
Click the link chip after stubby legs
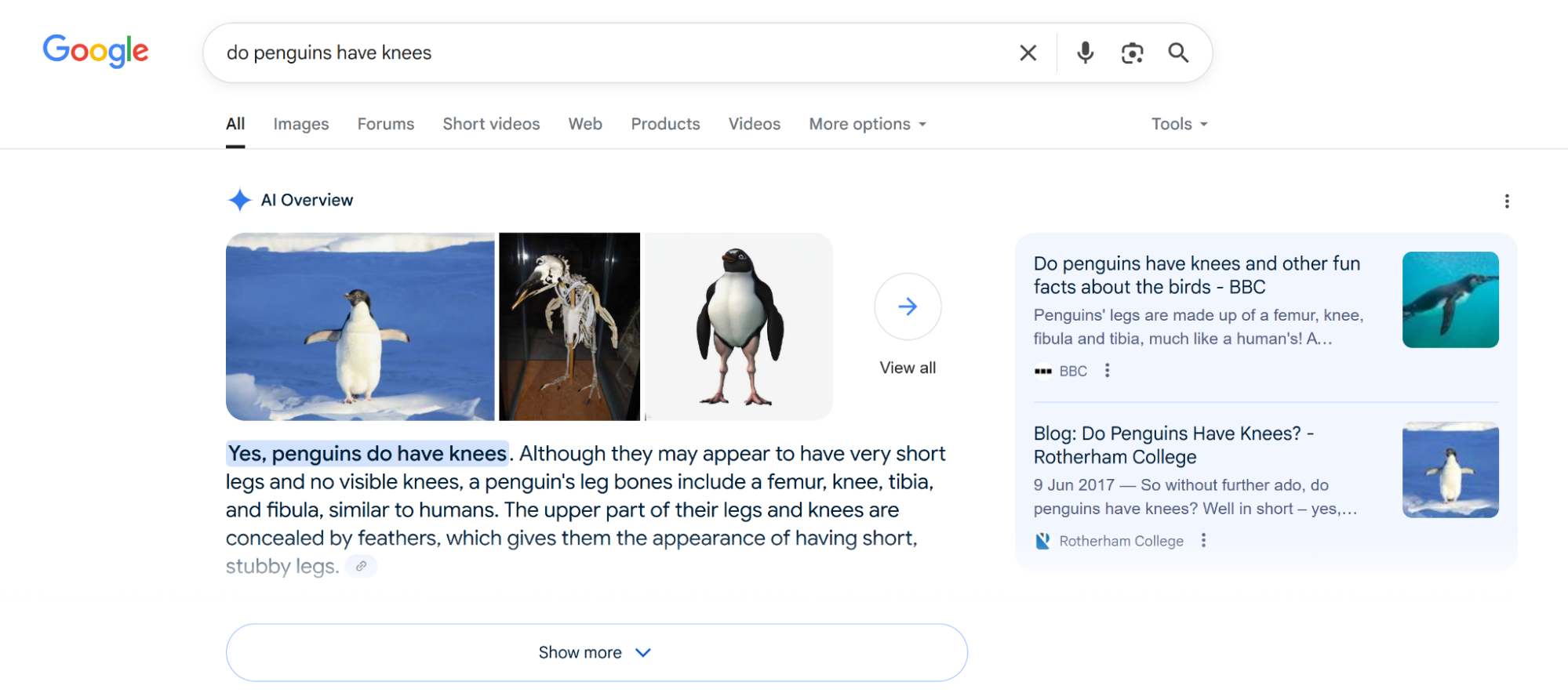coord(361,566)
